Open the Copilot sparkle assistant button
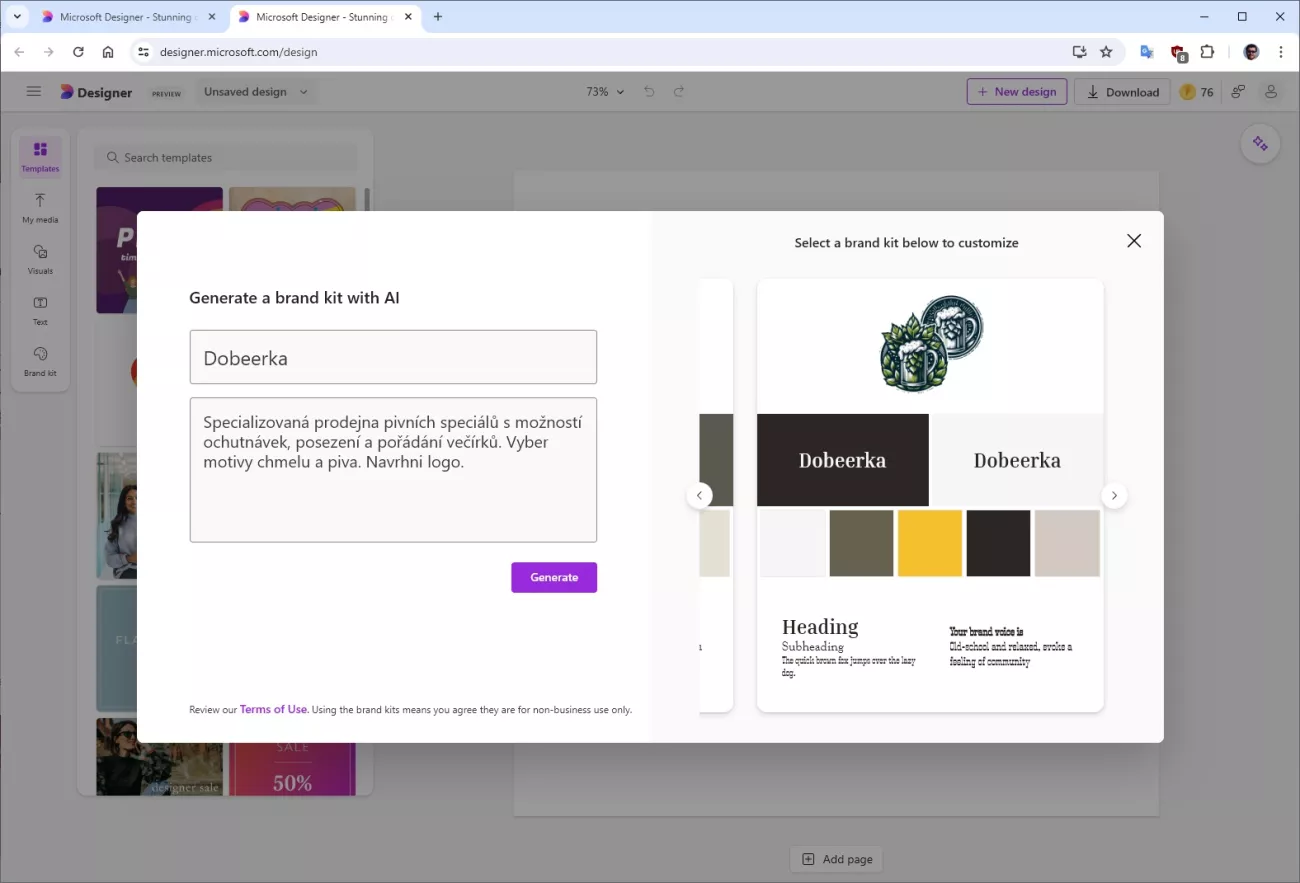The height and width of the screenshot is (883, 1300). [1260, 144]
